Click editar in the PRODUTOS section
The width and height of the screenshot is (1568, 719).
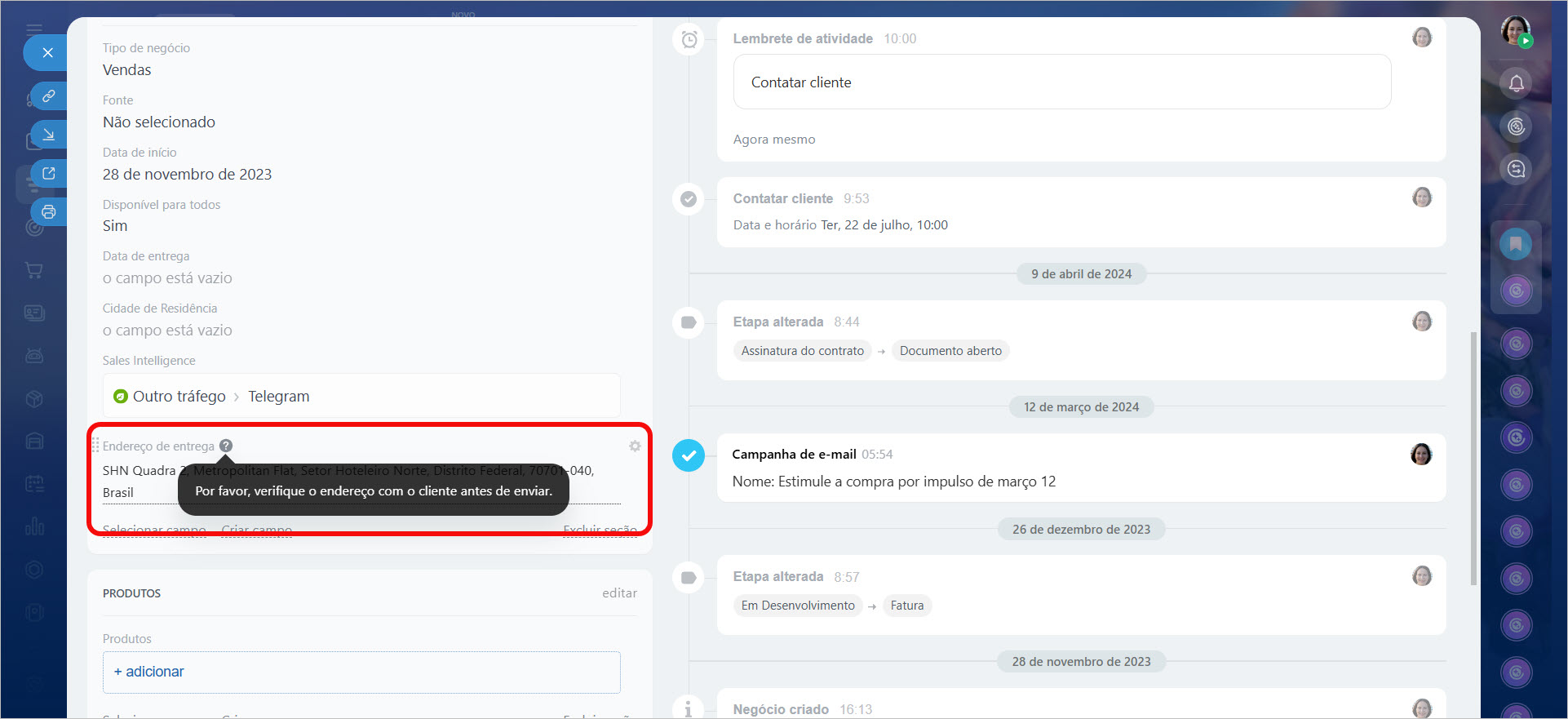(x=619, y=593)
